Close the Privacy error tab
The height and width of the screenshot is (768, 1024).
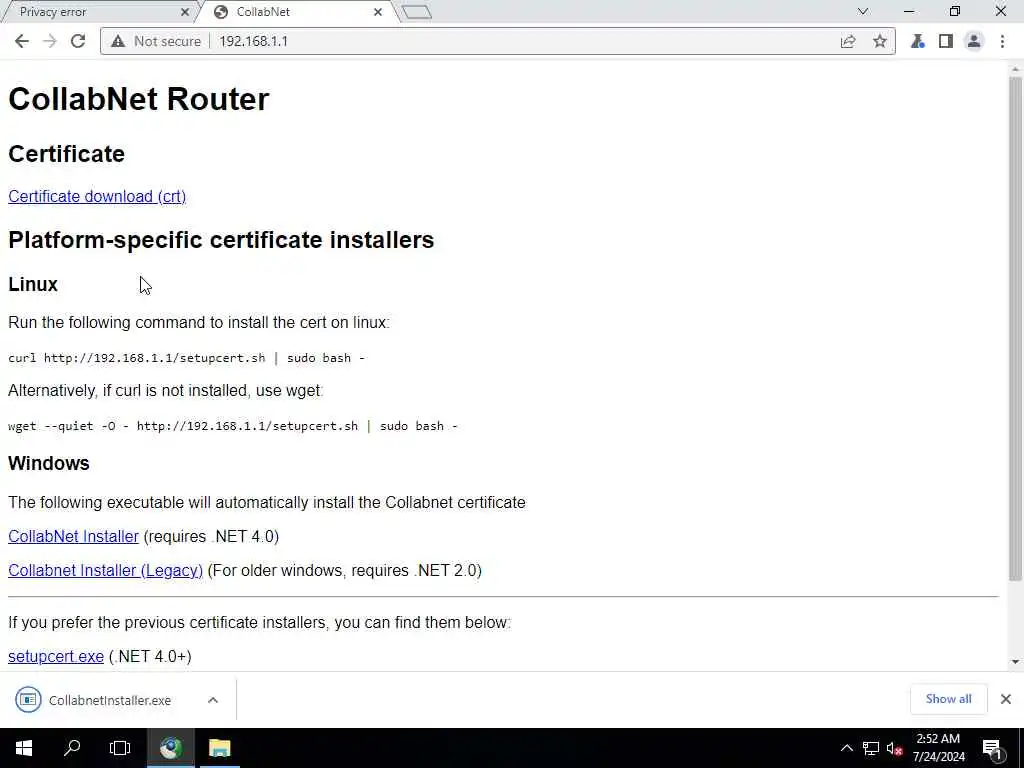point(184,12)
